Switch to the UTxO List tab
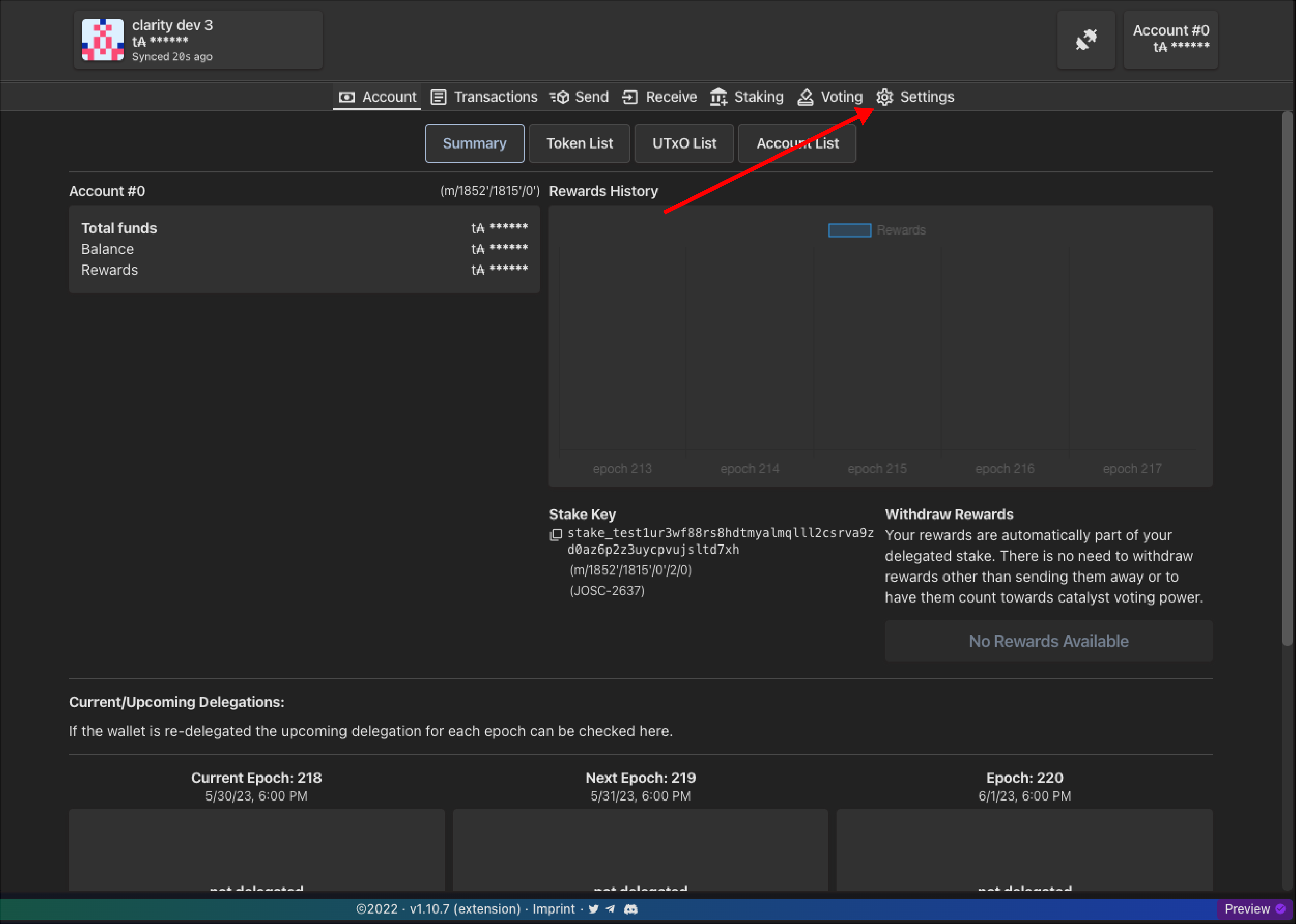This screenshot has height=924, width=1296. pos(684,143)
